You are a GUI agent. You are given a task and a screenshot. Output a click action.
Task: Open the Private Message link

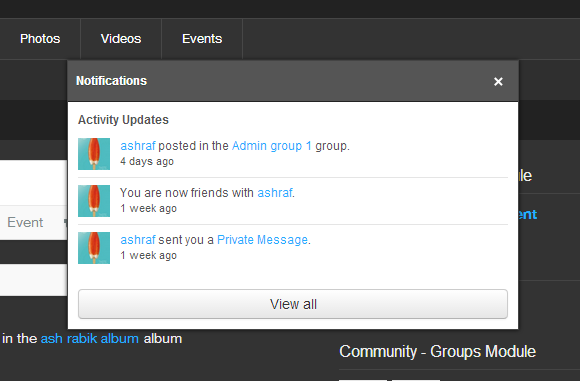(x=262, y=240)
